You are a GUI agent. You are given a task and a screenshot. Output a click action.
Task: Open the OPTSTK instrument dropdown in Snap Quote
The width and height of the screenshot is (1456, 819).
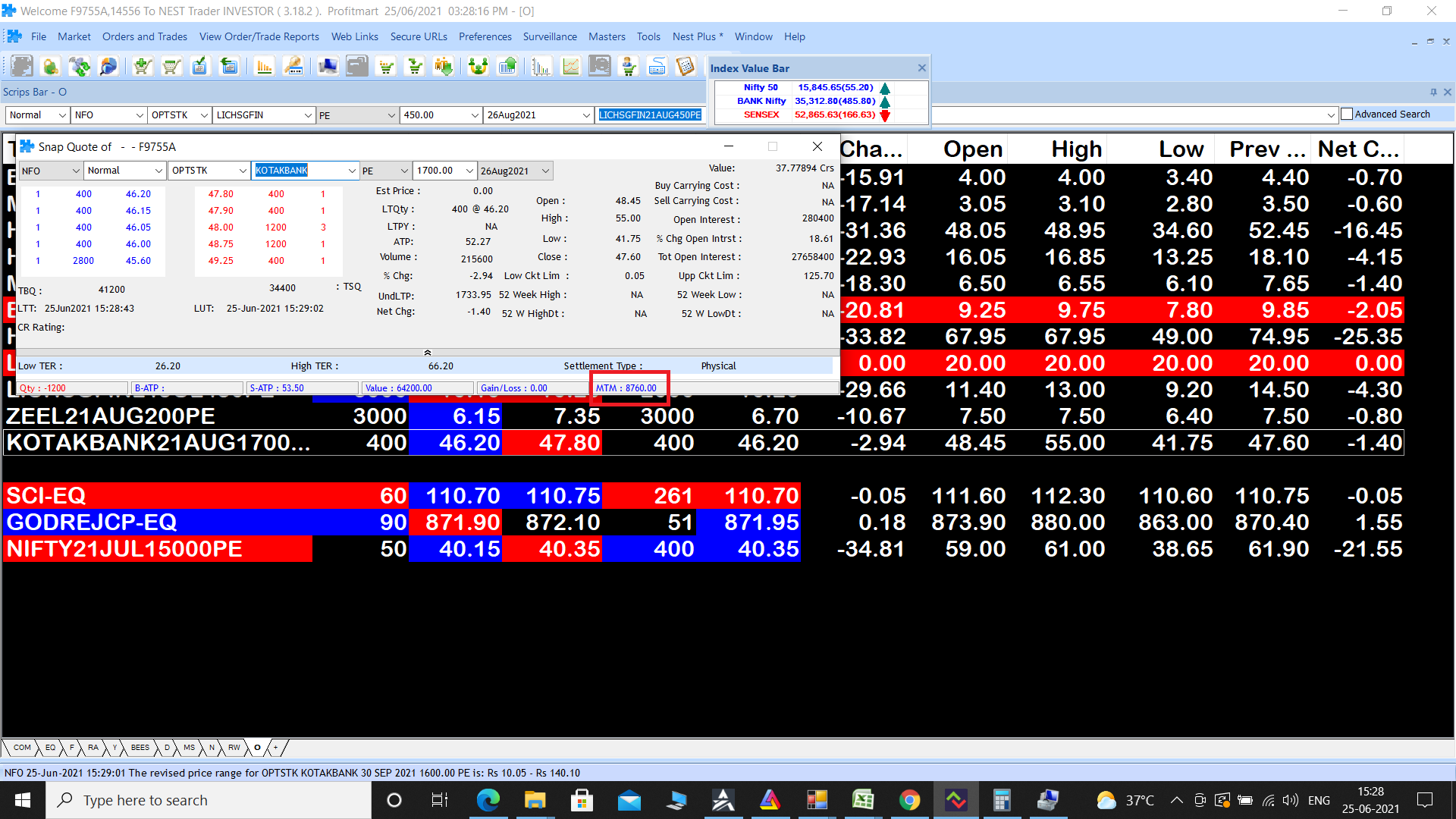(243, 171)
